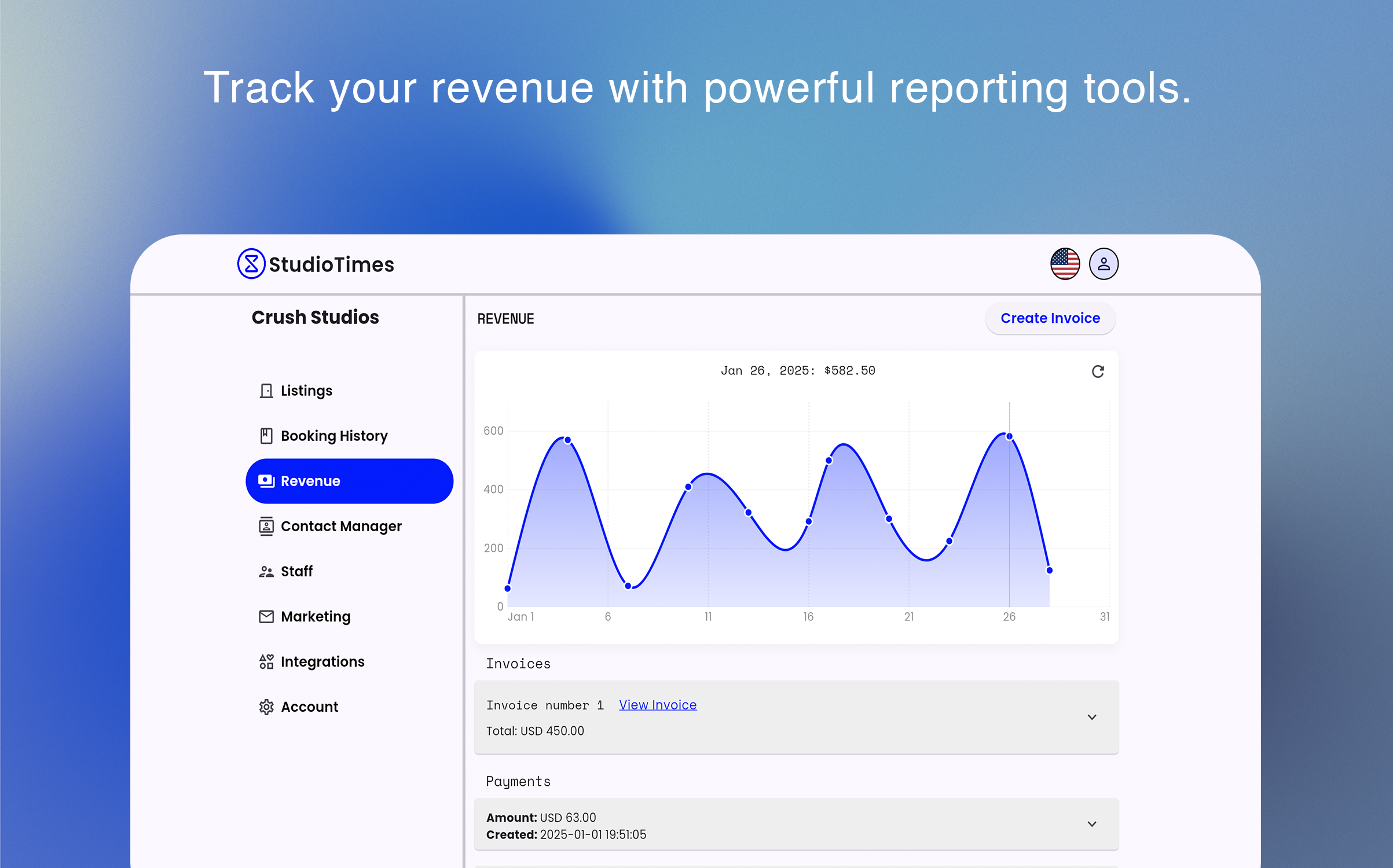Click the REVENUE heading

505,319
